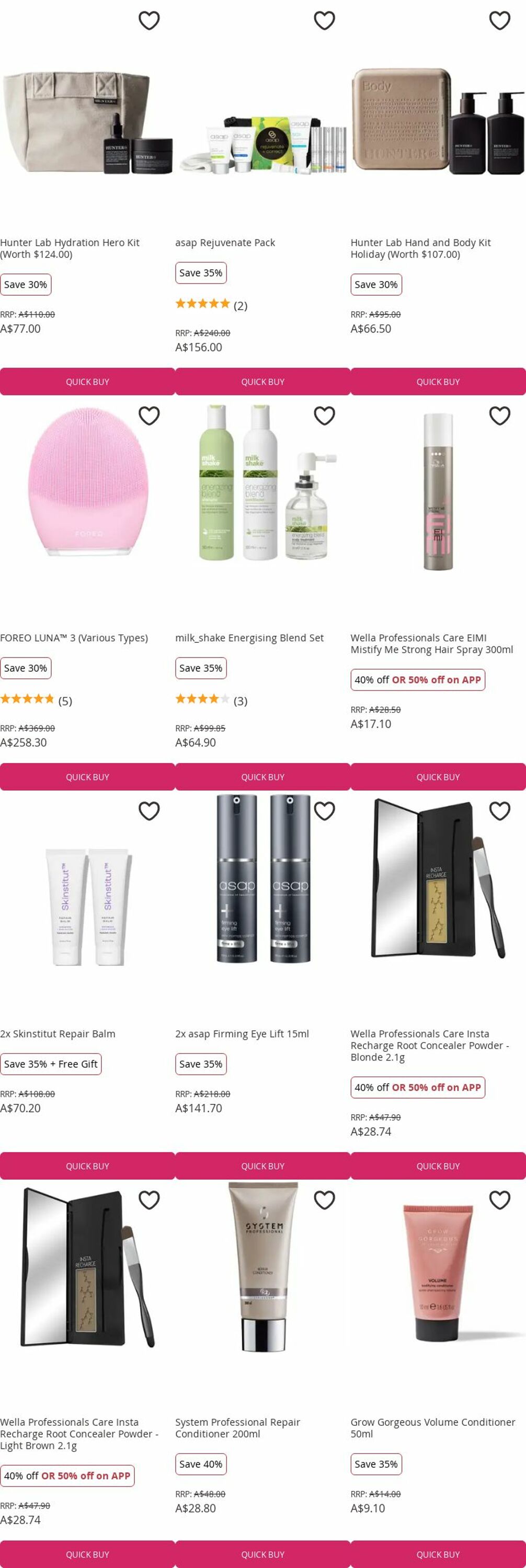Quick buy the FOREO LUNA 3
Image resolution: width=526 pixels, height=1568 pixels.
[x=88, y=777]
